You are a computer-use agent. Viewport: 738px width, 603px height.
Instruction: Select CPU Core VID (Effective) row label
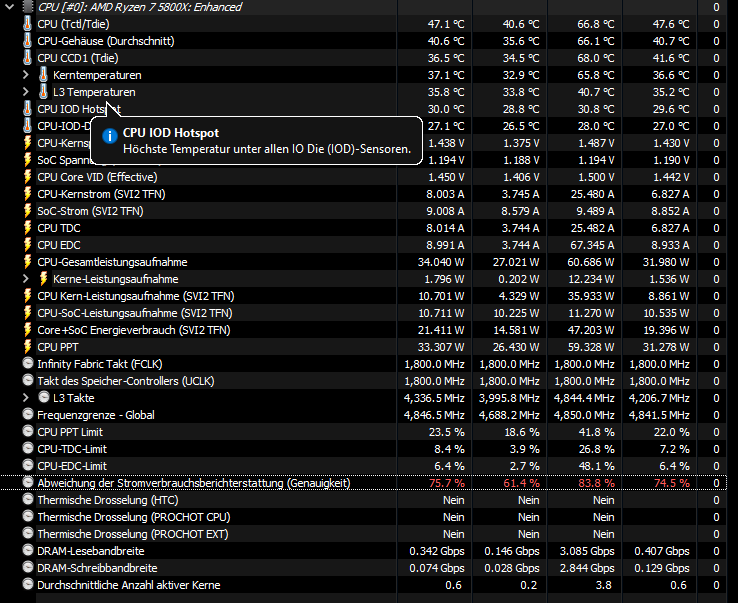tap(97, 177)
